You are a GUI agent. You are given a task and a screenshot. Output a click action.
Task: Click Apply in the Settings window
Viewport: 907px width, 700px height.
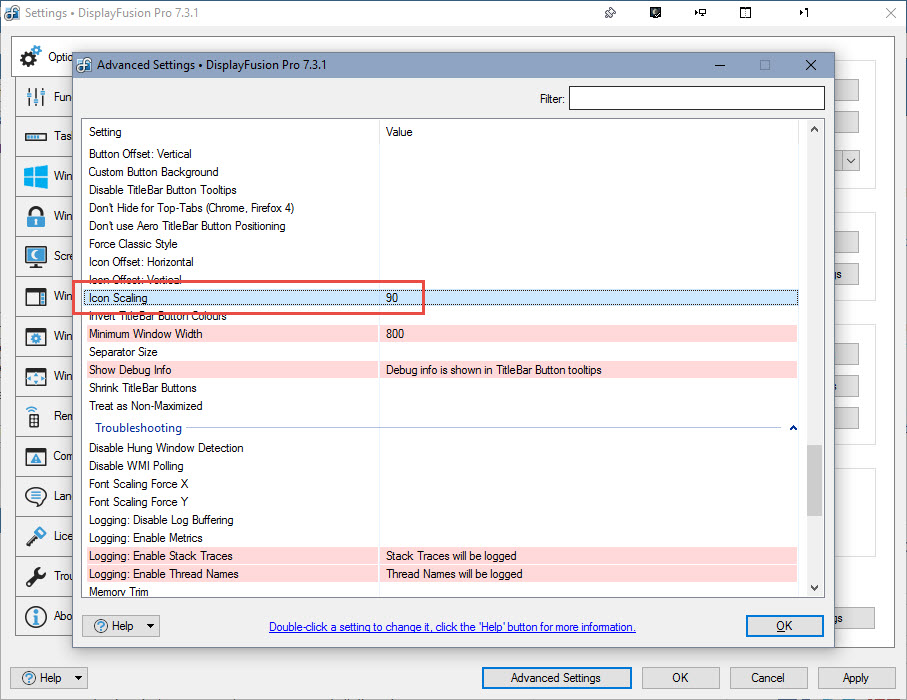click(856, 678)
